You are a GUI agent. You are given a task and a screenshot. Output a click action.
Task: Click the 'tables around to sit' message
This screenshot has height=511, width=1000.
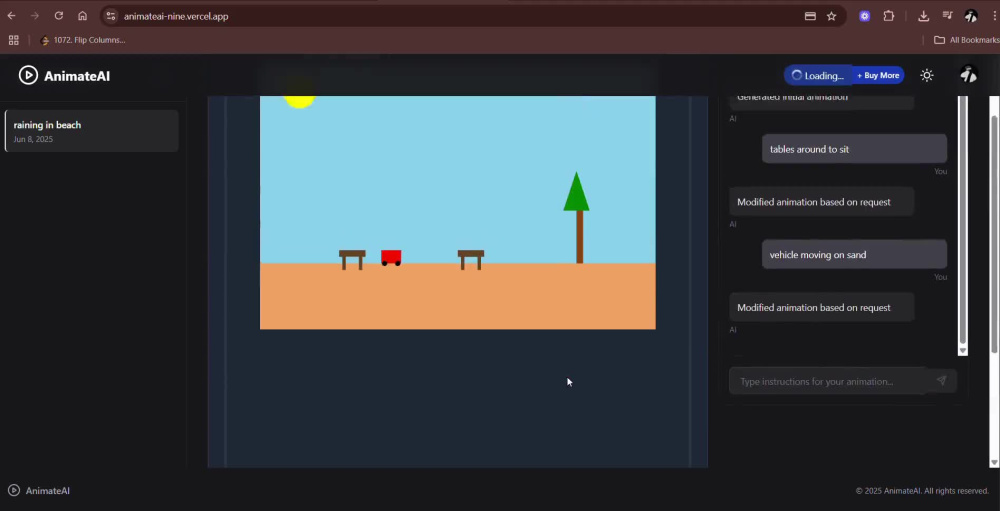(x=854, y=149)
